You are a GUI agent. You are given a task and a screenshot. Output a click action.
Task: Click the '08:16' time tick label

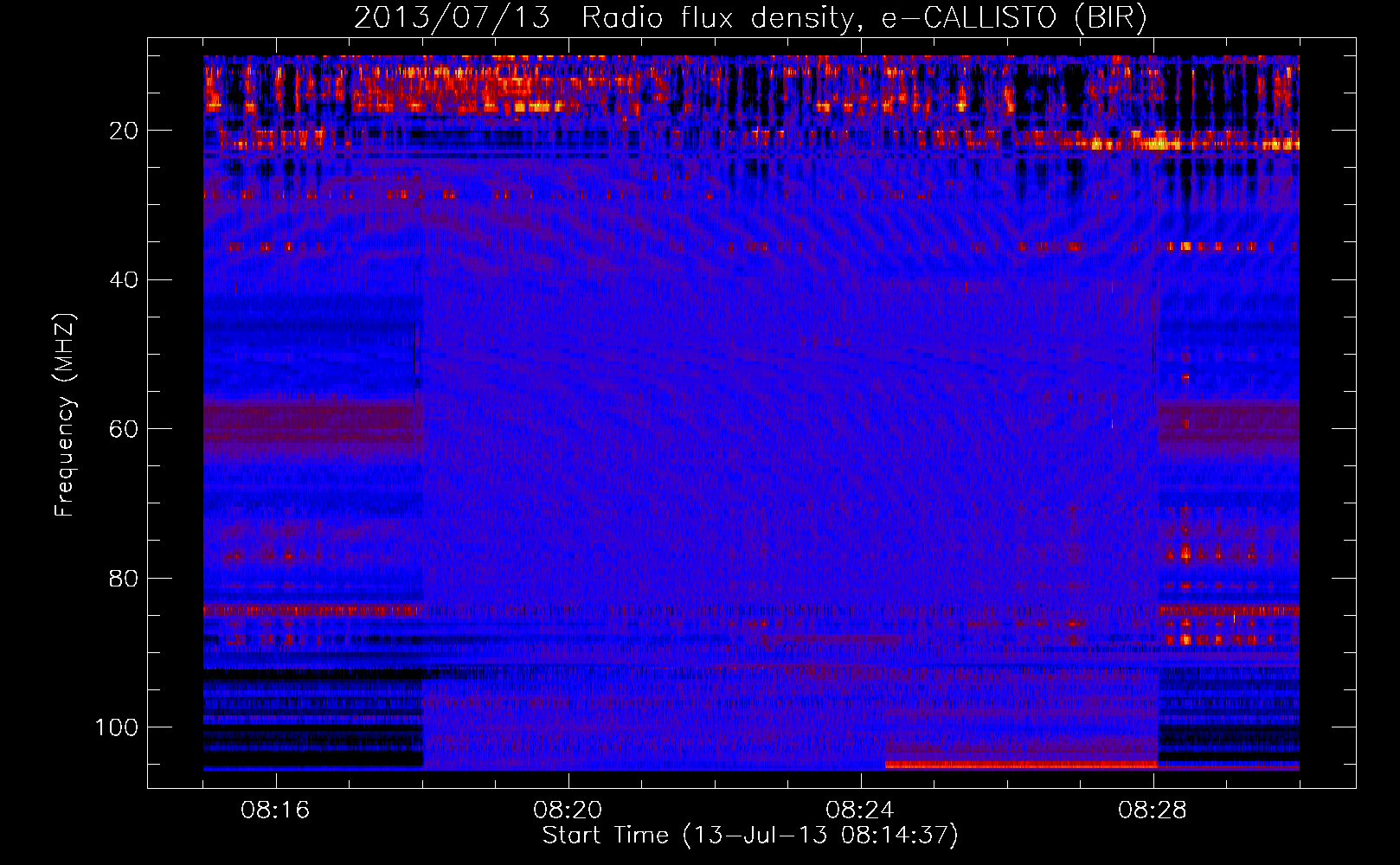(275, 811)
